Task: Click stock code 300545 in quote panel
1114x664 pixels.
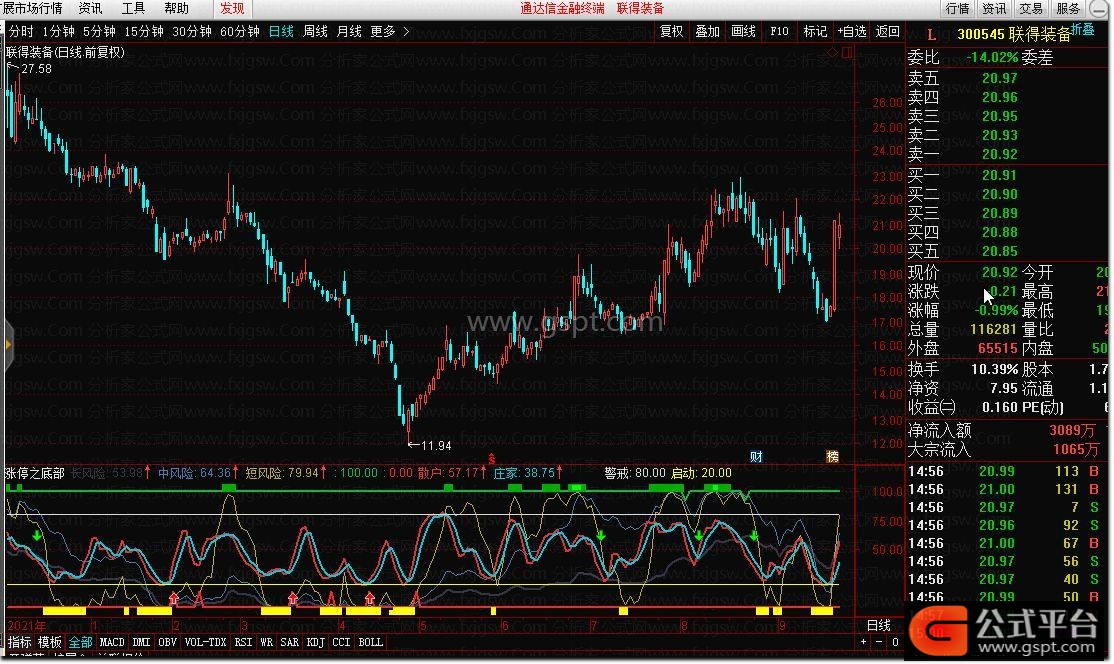Action: pos(981,34)
